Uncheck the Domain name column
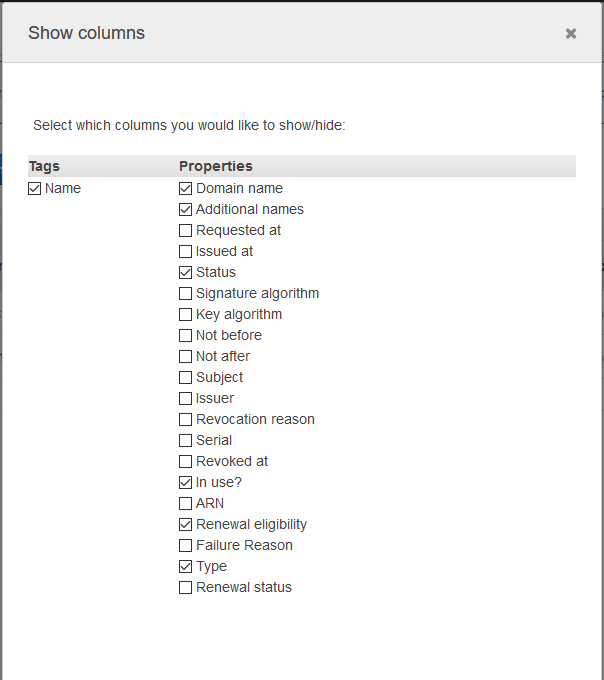This screenshot has width=604, height=680. (185, 188)
